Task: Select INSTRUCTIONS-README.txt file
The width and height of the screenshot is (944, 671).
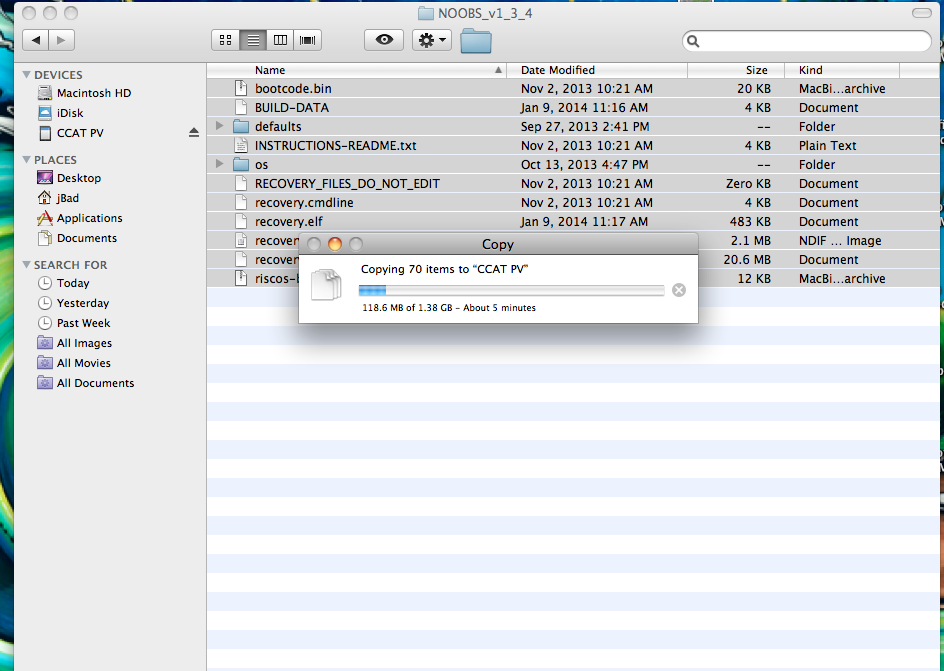Action: click(x=335, y=146)
